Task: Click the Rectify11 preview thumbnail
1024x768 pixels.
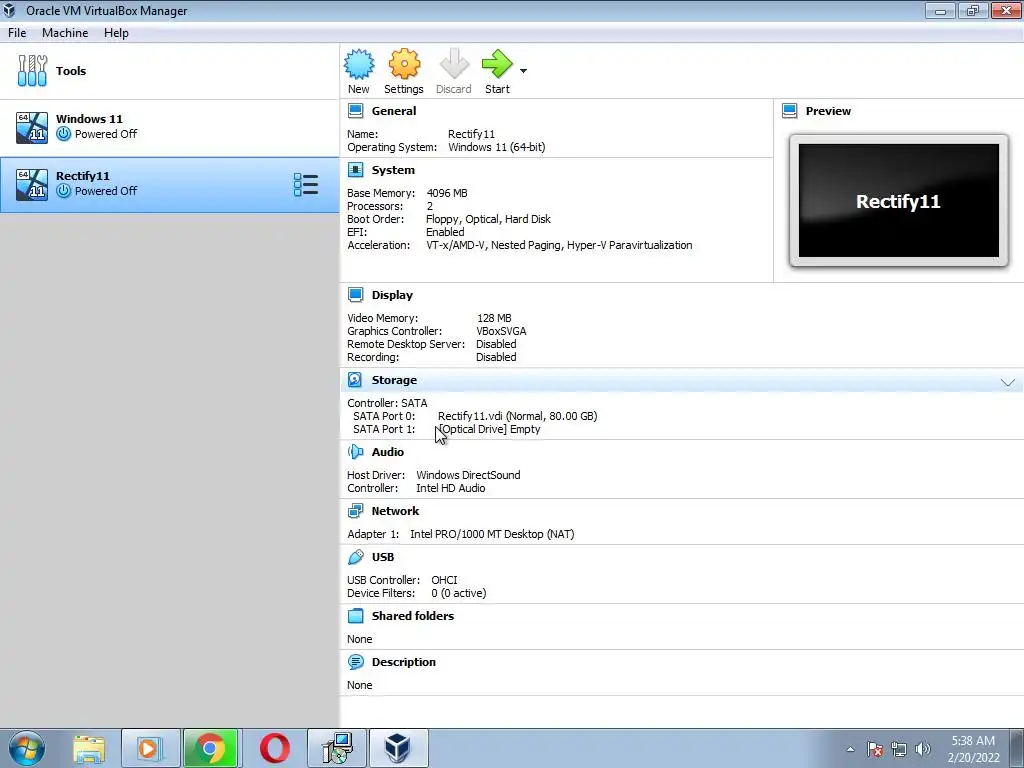Action: pyautogui.click(x=899, y=200)
